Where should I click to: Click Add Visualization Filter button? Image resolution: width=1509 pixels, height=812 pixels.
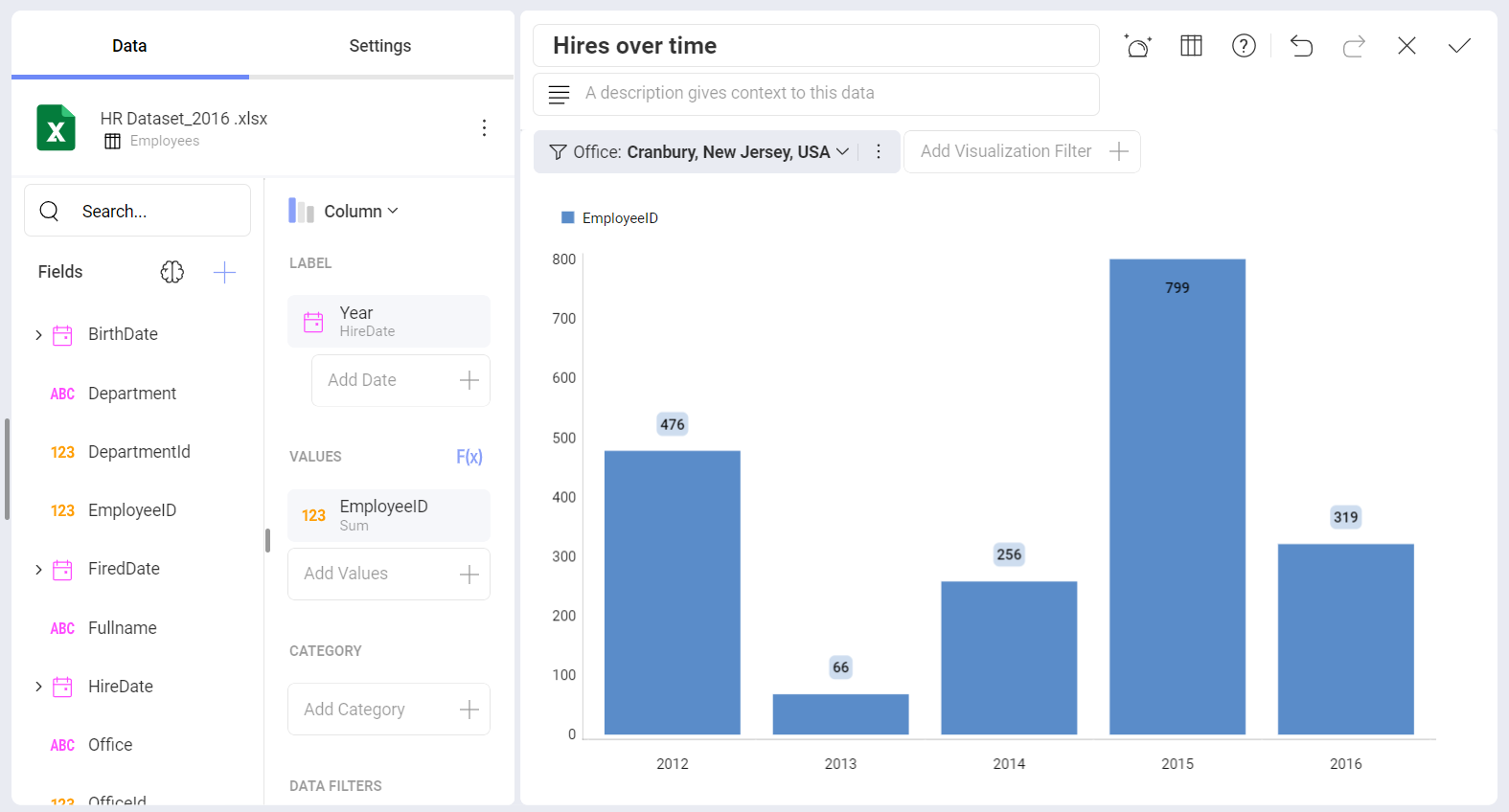pos(1022,151)
